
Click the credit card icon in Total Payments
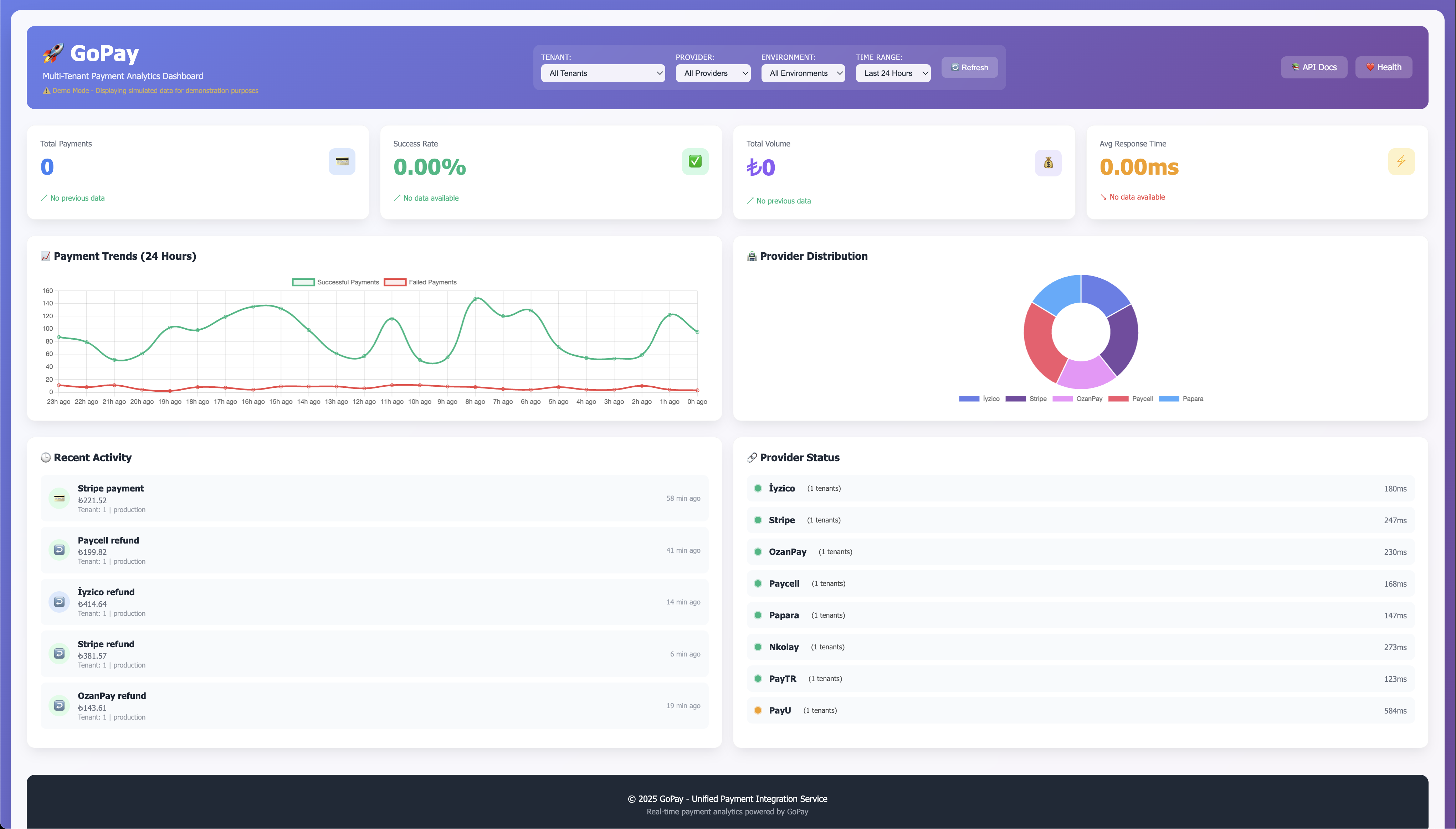point(342,162)
